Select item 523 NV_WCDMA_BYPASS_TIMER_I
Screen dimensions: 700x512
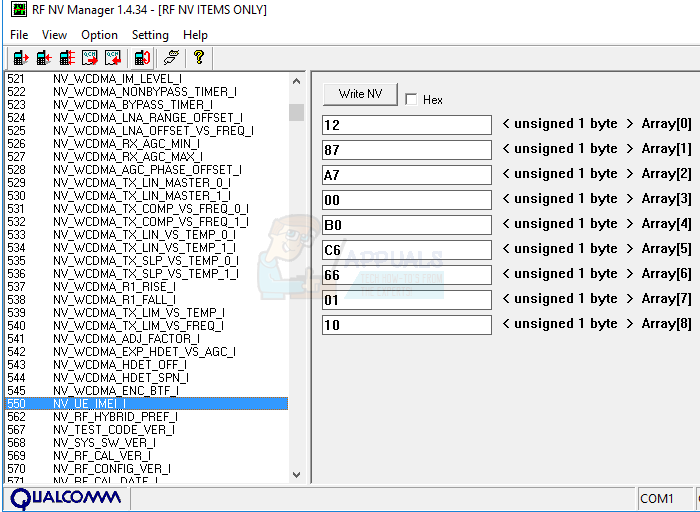click(x=146, y=104)
